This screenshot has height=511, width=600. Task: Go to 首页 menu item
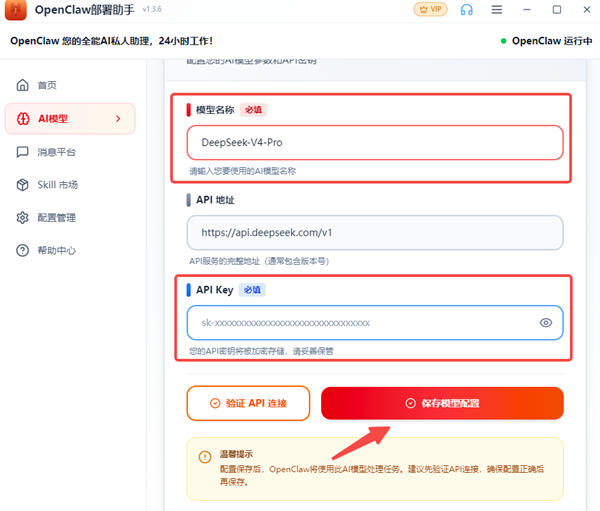tap(70, 85)
